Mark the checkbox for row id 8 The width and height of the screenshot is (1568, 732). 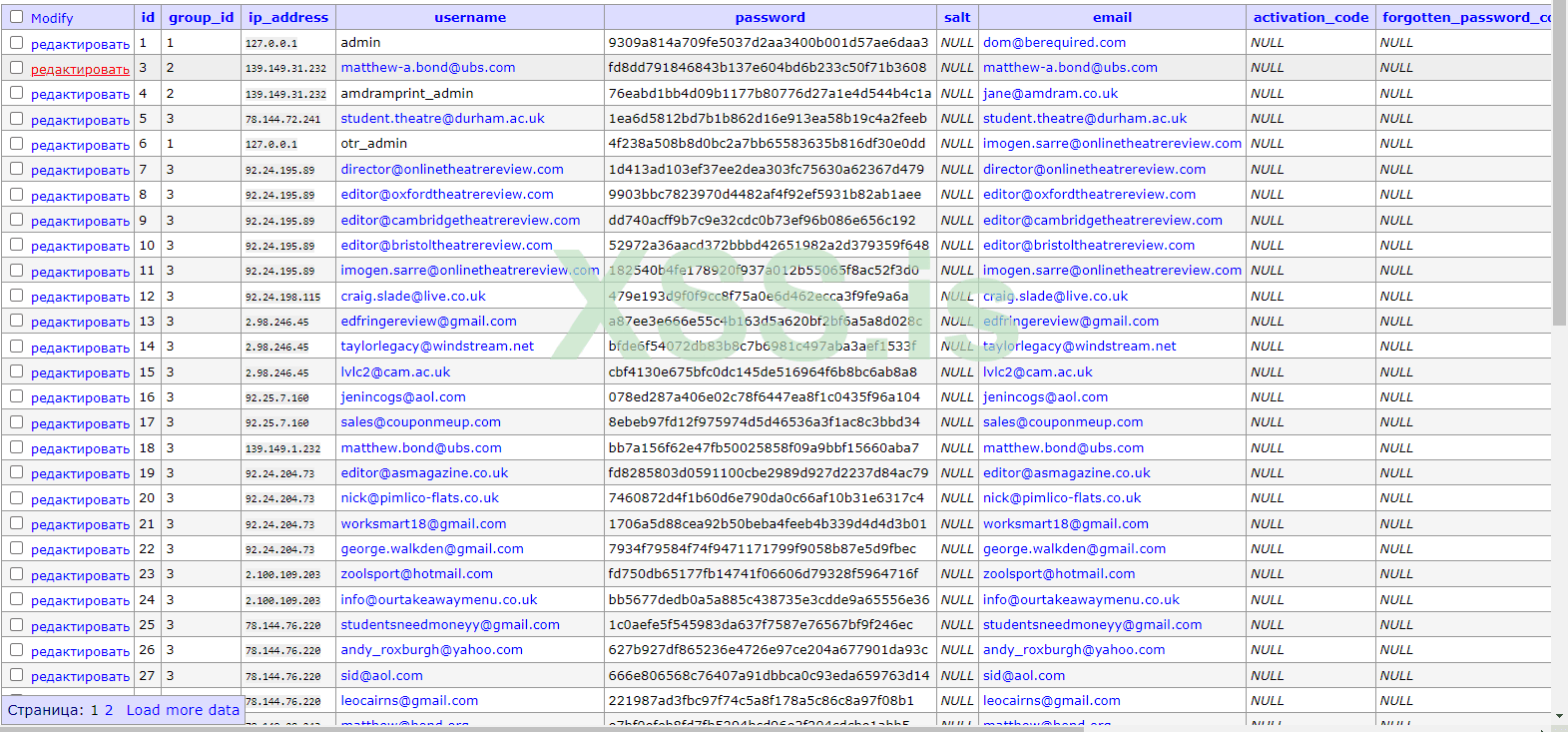(x=16, y=195)
